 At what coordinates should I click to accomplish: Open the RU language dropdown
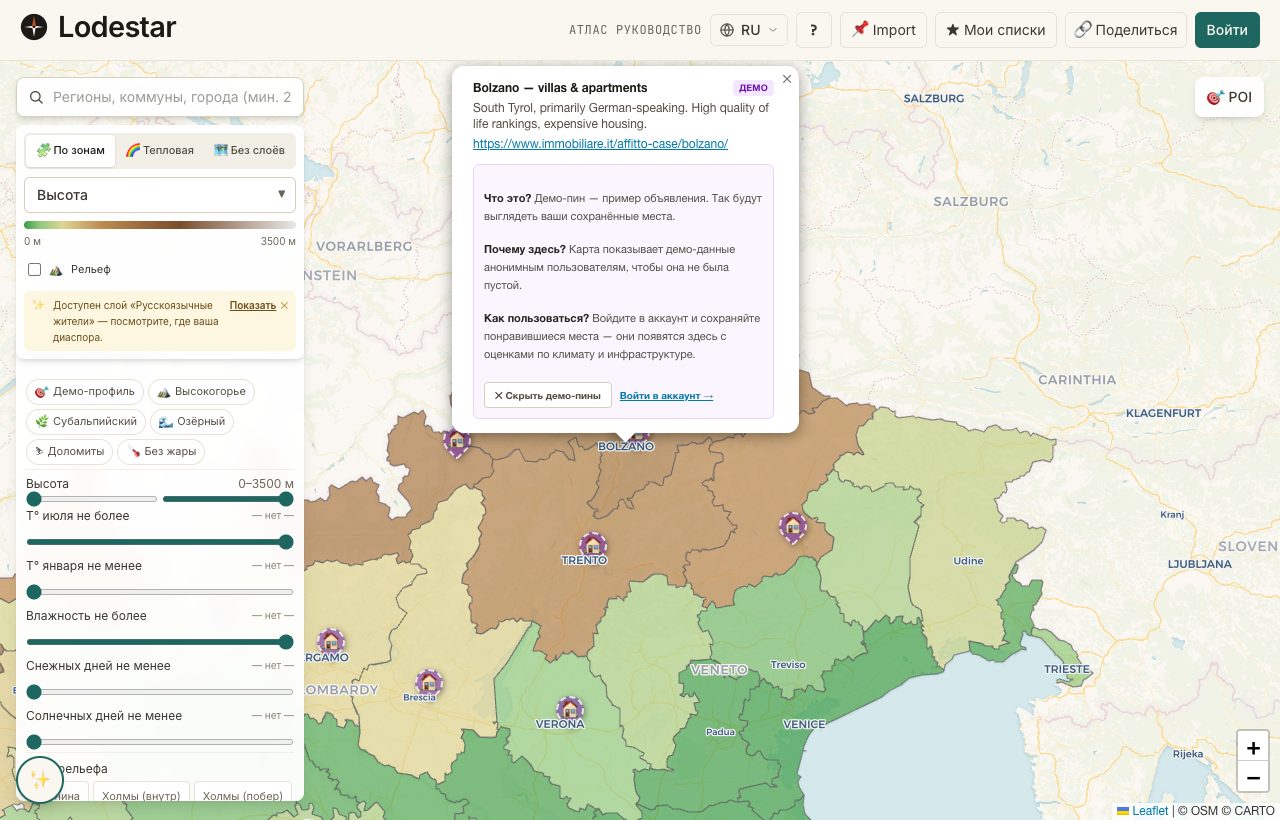point(749,30)
